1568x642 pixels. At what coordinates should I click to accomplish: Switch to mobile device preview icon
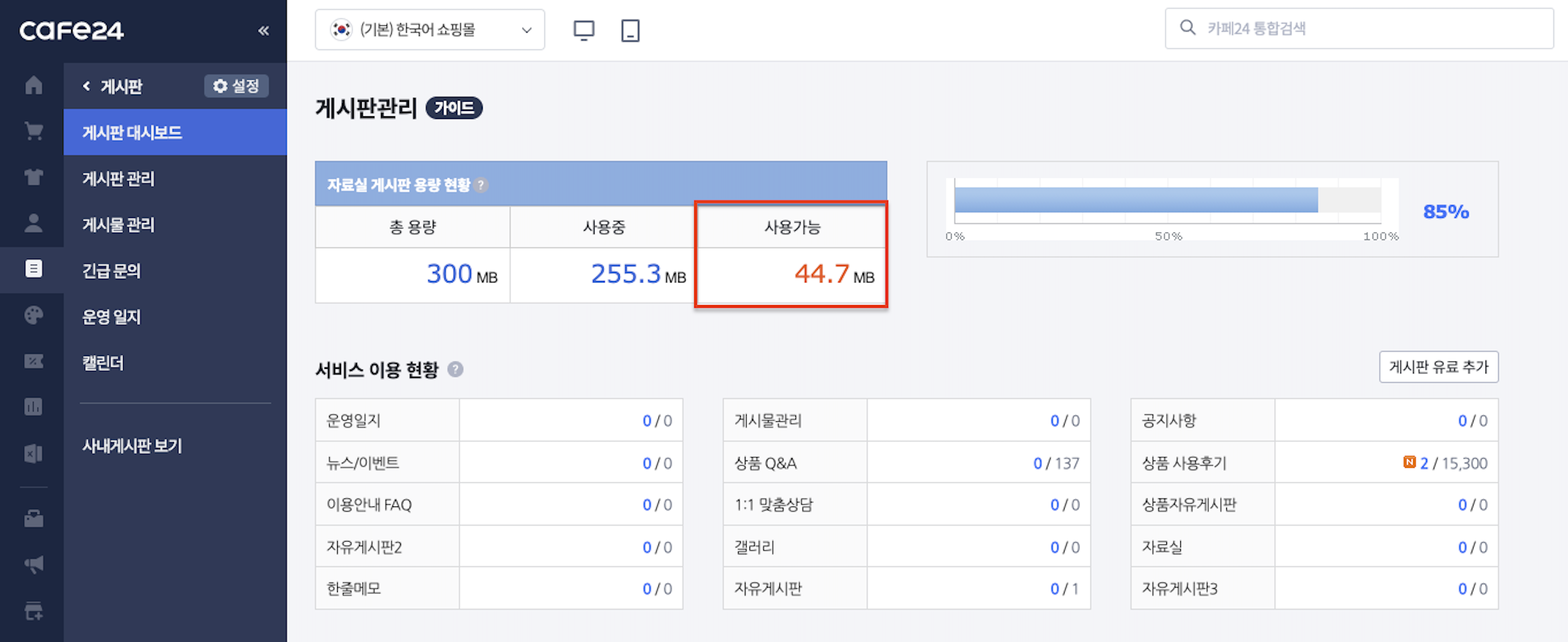(630, 31)
